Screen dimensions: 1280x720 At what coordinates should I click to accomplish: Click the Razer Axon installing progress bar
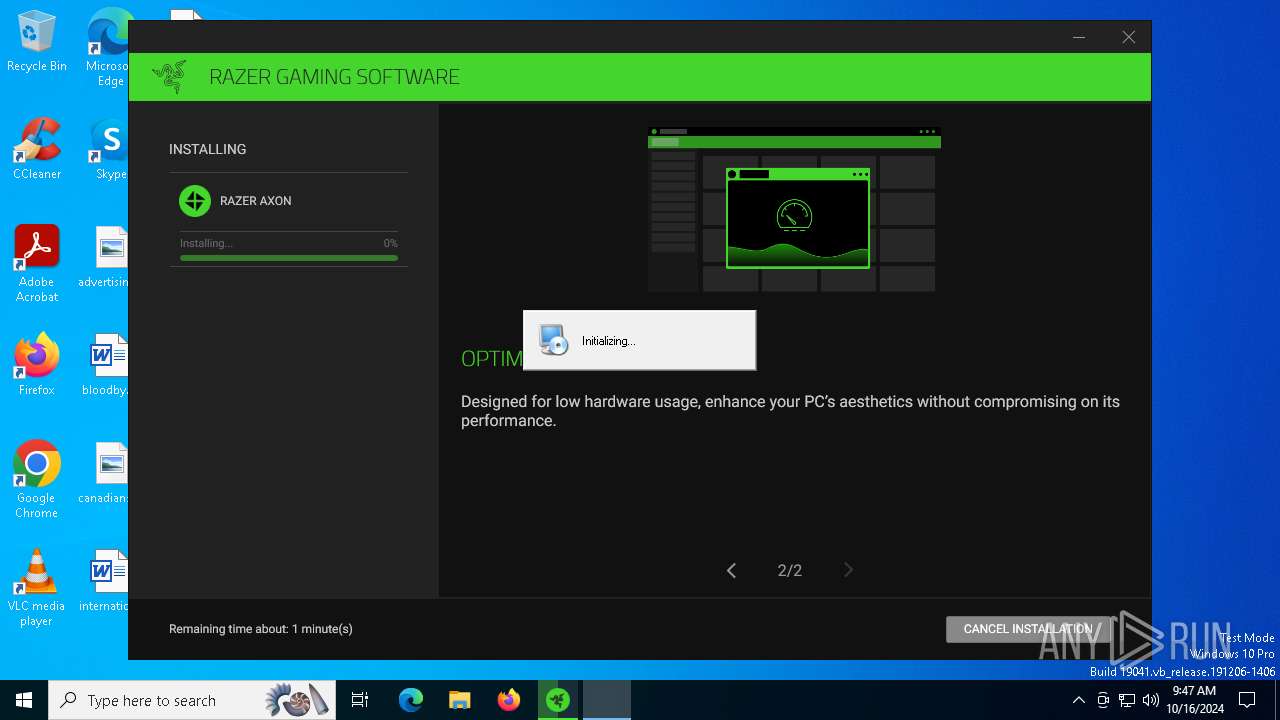pyautogui.click(x=289, y=258)
